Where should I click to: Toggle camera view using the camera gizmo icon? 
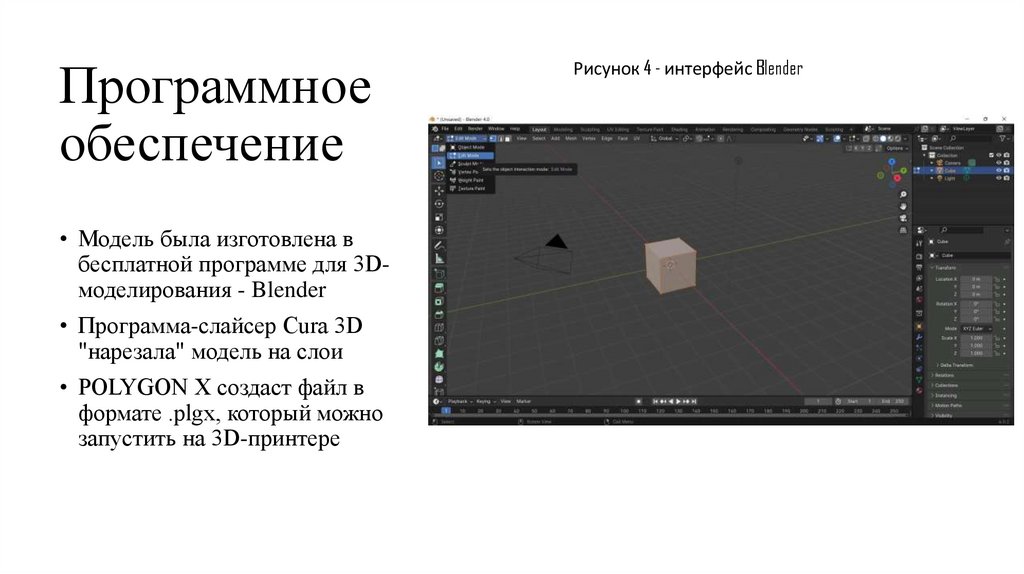903,218
